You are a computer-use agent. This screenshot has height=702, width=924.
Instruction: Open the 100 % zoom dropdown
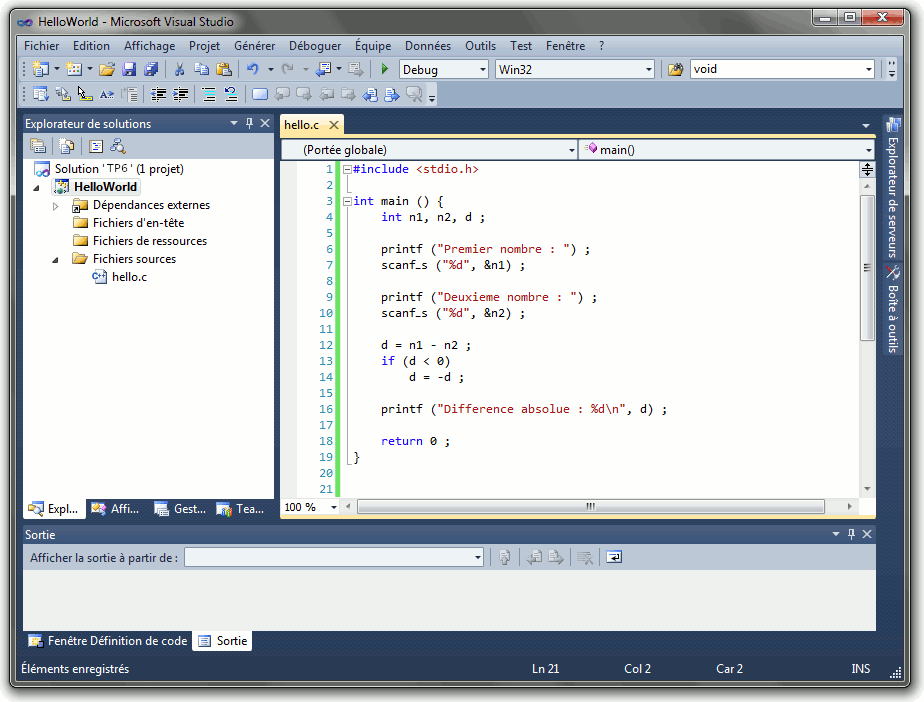(334, 507)
